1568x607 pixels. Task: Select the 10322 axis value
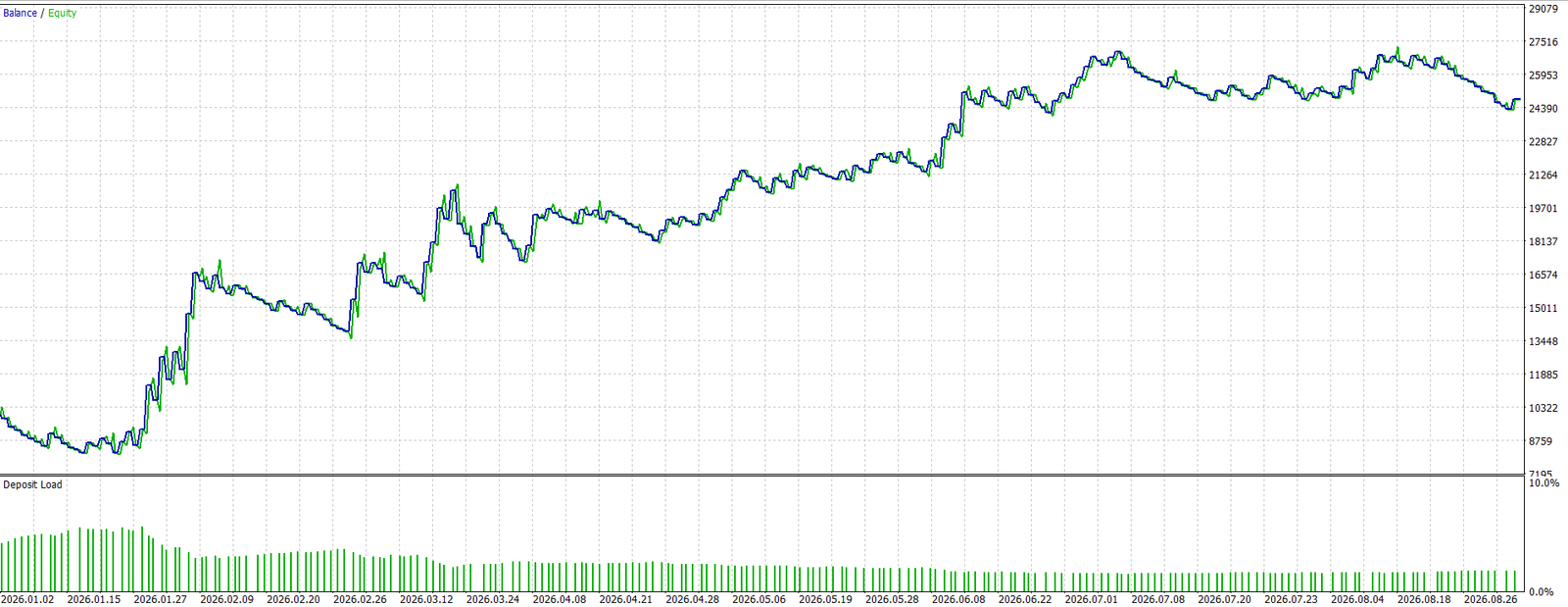click(x=1543, y=409)
